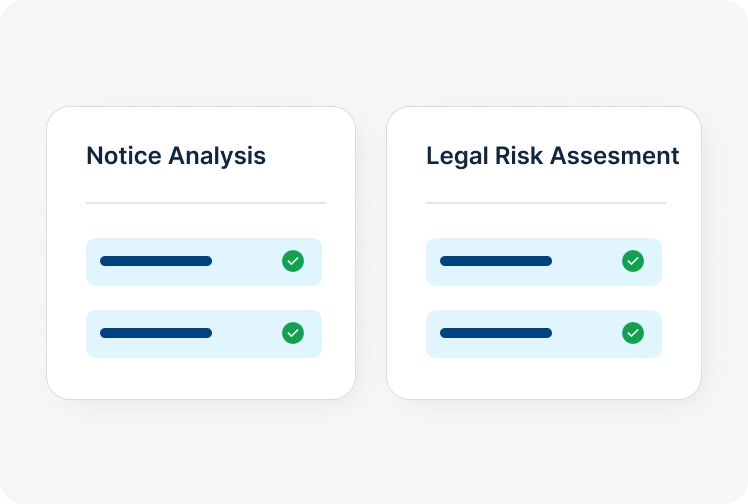Image resolution: width=748 pixels, height=504 pixels.
Task: Click second green checkmark in Notice Analysis
Action: point(293,333)
